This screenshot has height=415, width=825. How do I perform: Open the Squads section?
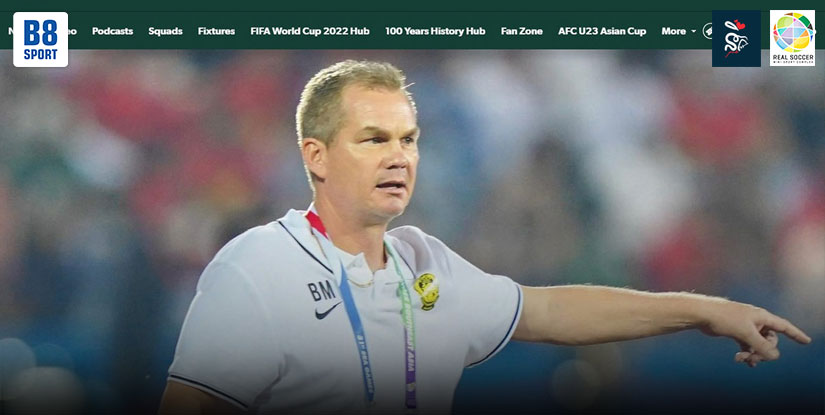[x=165, y=31]
